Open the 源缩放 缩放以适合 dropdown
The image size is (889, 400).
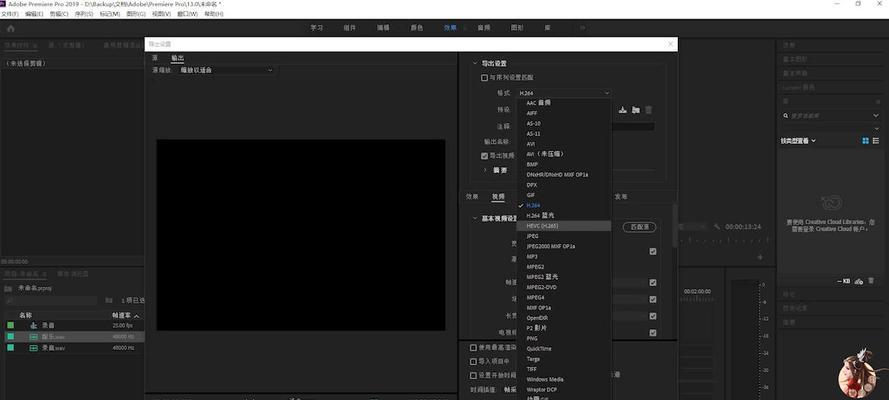(226, 70)
